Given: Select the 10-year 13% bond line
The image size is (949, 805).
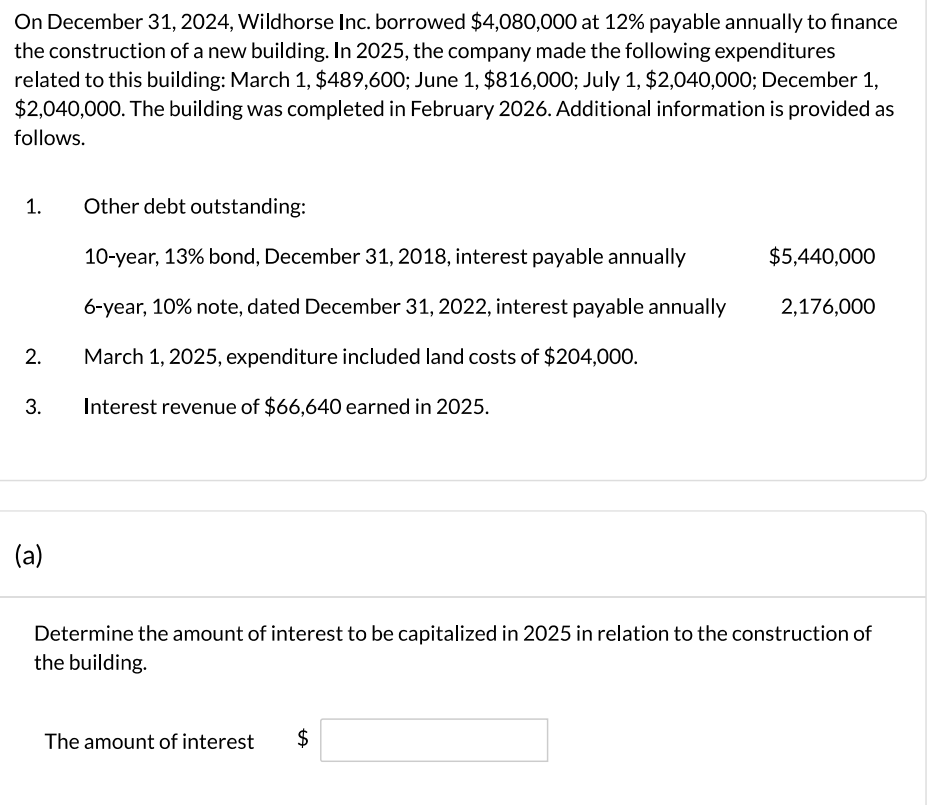Looking at the screenshot, I should point(385,257).
